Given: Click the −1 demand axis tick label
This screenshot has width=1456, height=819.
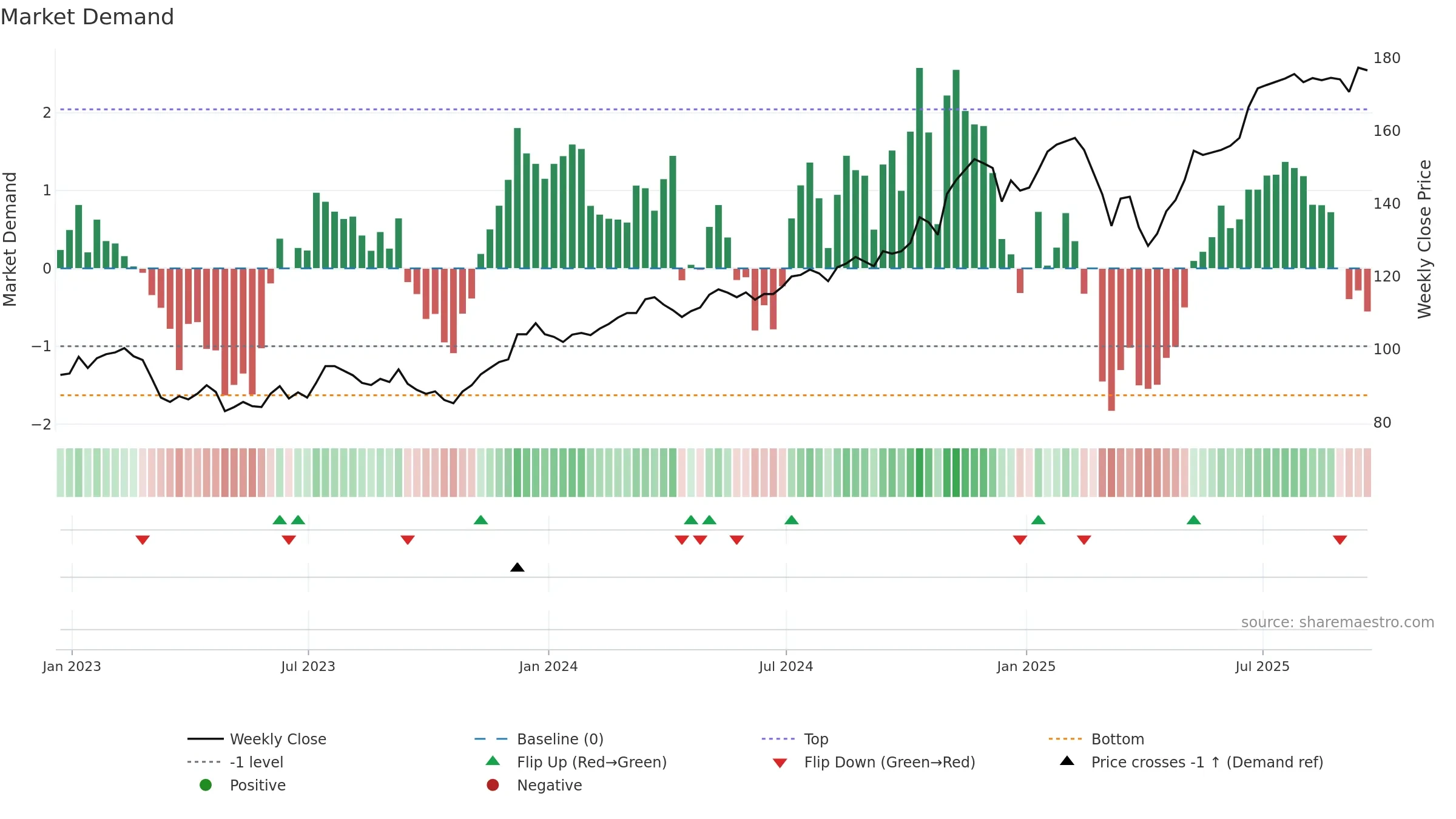Looking at the screenshot, I should tap(41, 346).
